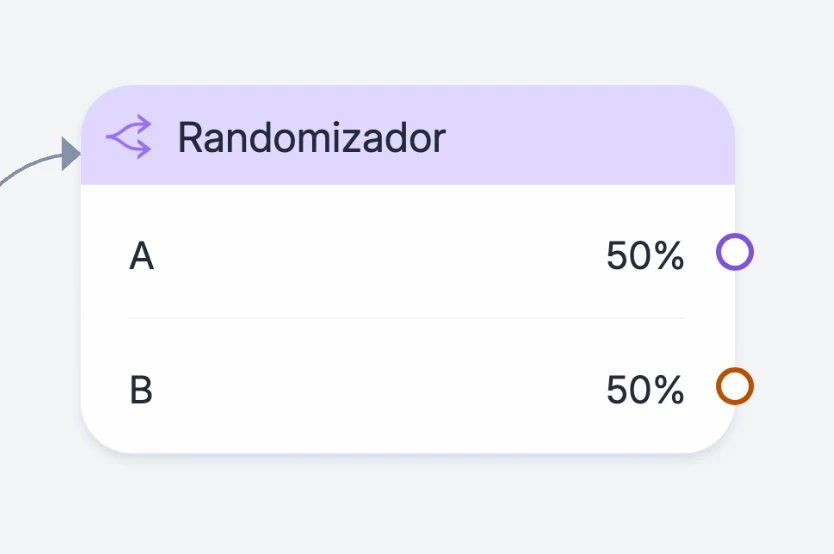Viewport: 834px width, 554px height.
Task: Click blank space in row A
Action: 380,257
